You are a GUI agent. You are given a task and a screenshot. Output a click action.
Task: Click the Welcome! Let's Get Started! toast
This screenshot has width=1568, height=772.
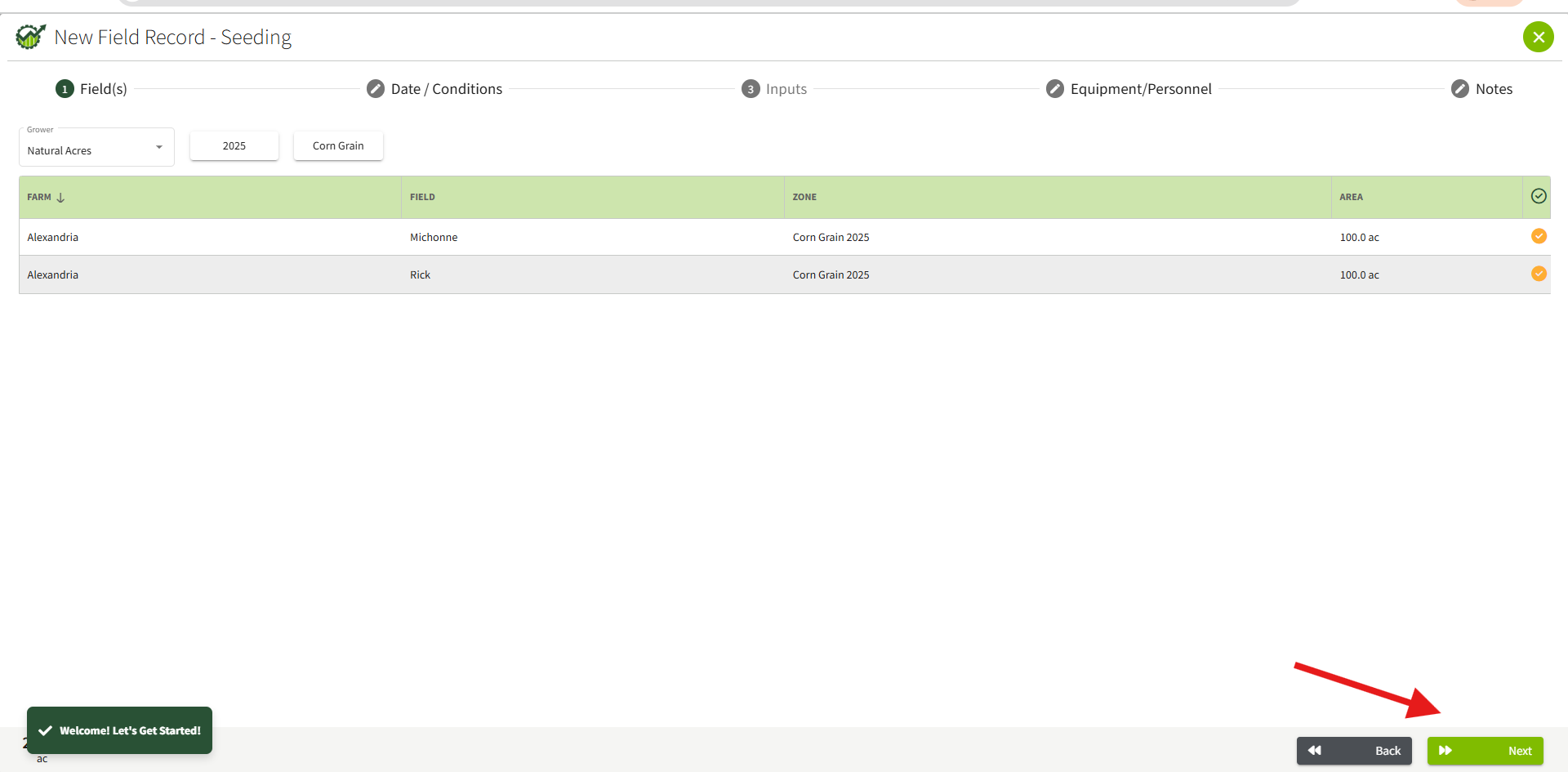click(x=119, y=730)
